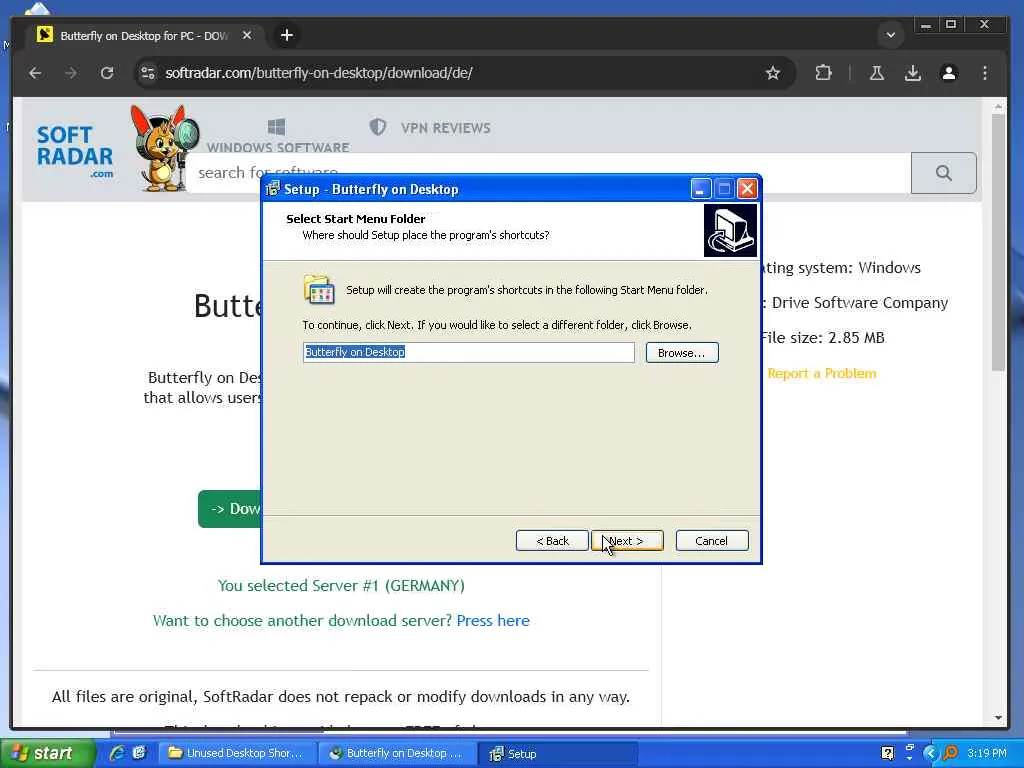1024x768 pixels.
Task: Click the website search magnifier button
Action: pyautogui.click(x=944, y=173)
